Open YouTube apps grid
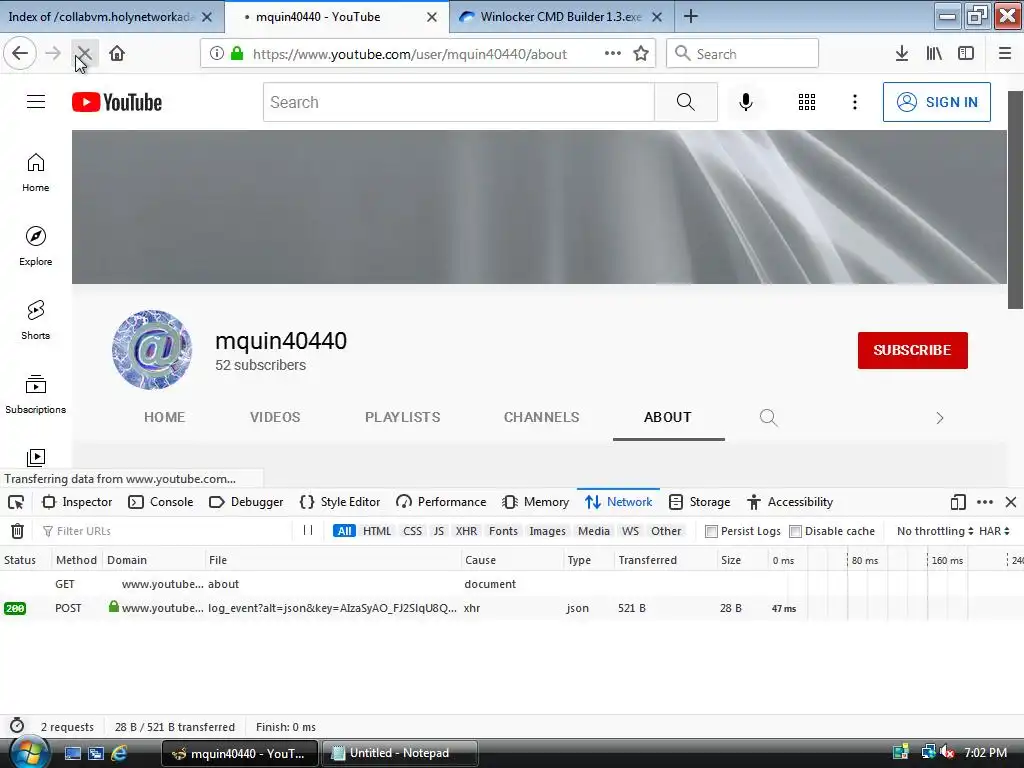Image resolution: width=1024 pixels, height=768 pixels. tap(807, 102)
